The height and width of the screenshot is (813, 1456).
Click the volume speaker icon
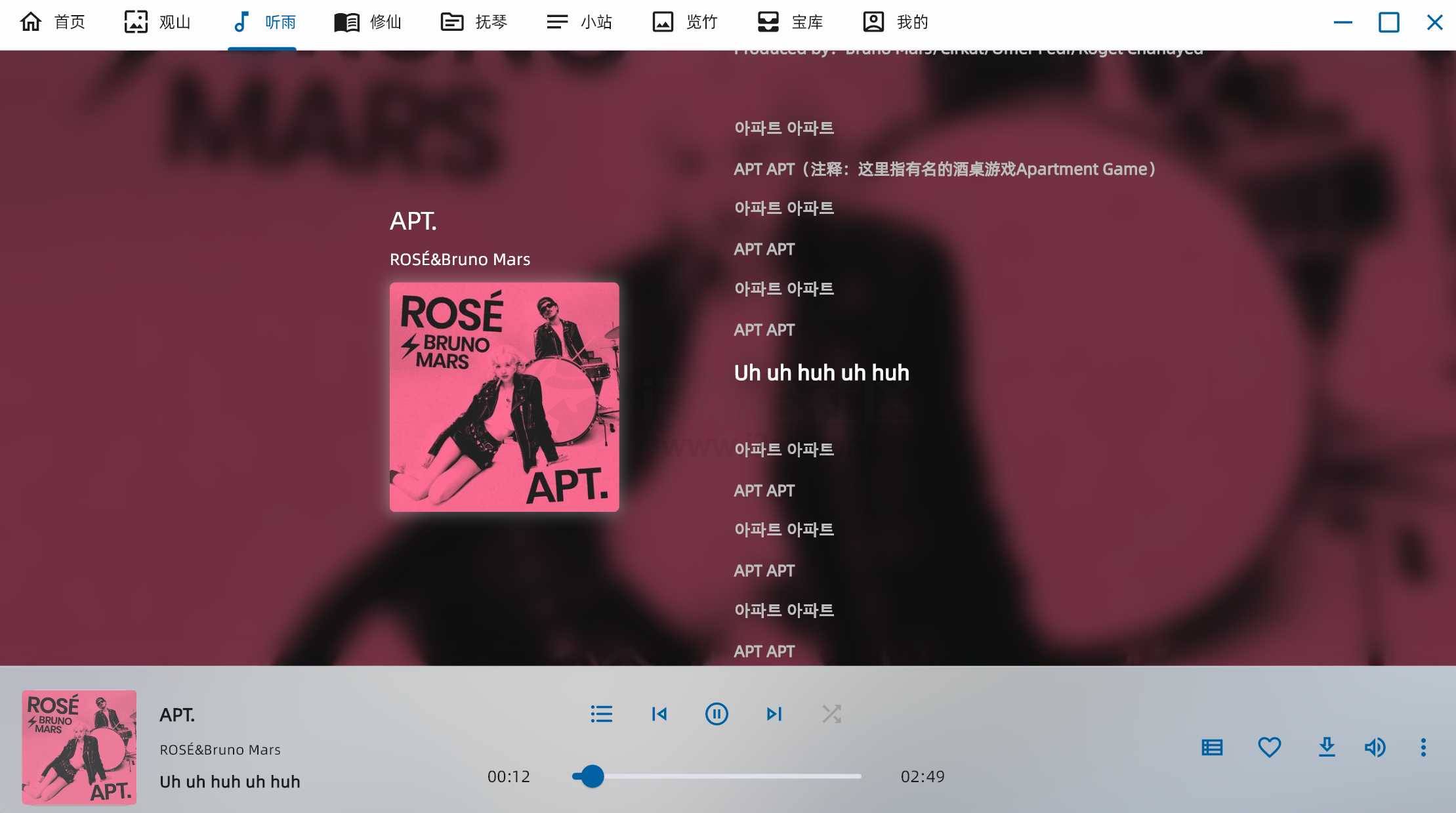click(1375, 747)
